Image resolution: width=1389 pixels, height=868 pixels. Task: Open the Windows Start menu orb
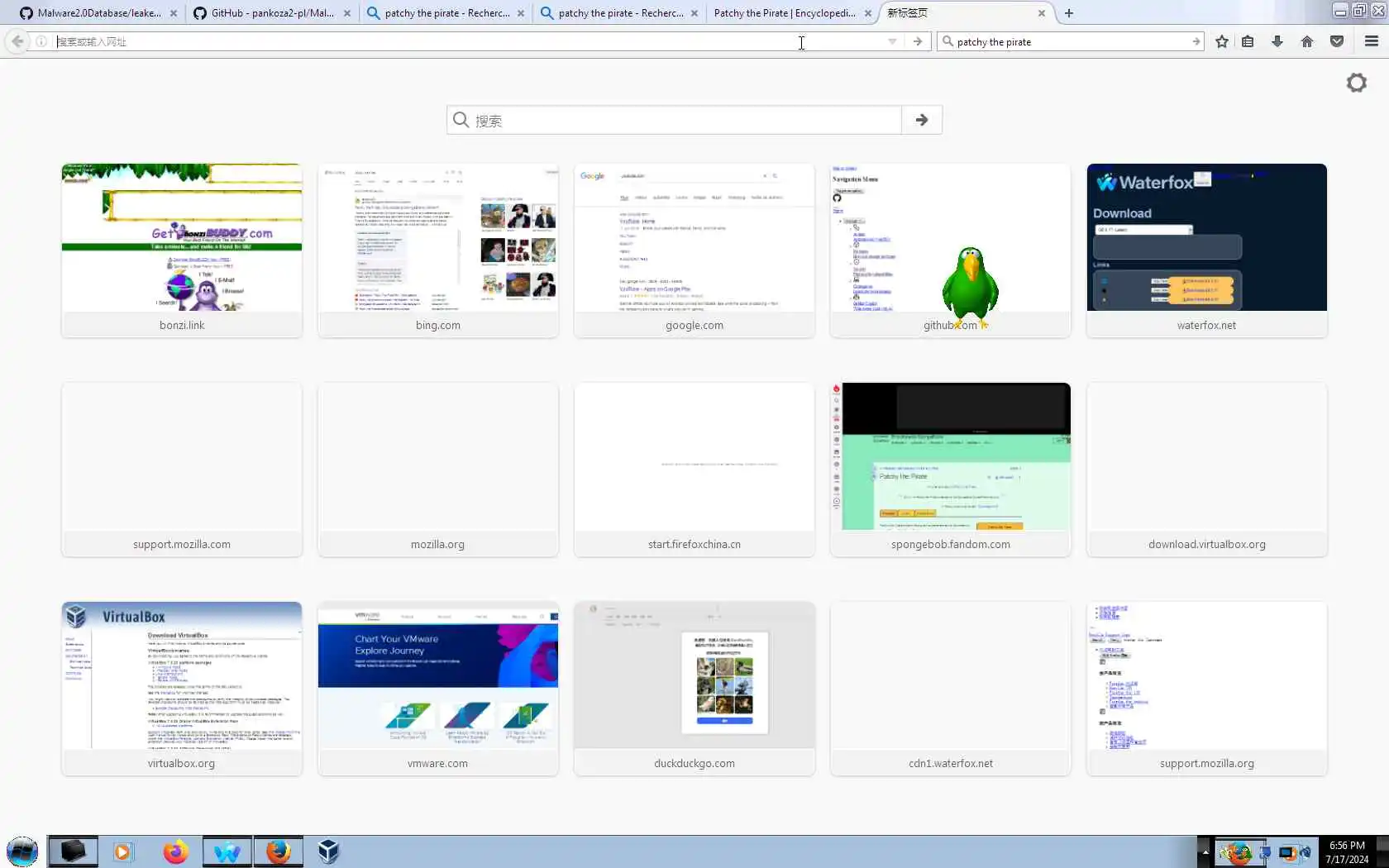[x=22, y=851]
